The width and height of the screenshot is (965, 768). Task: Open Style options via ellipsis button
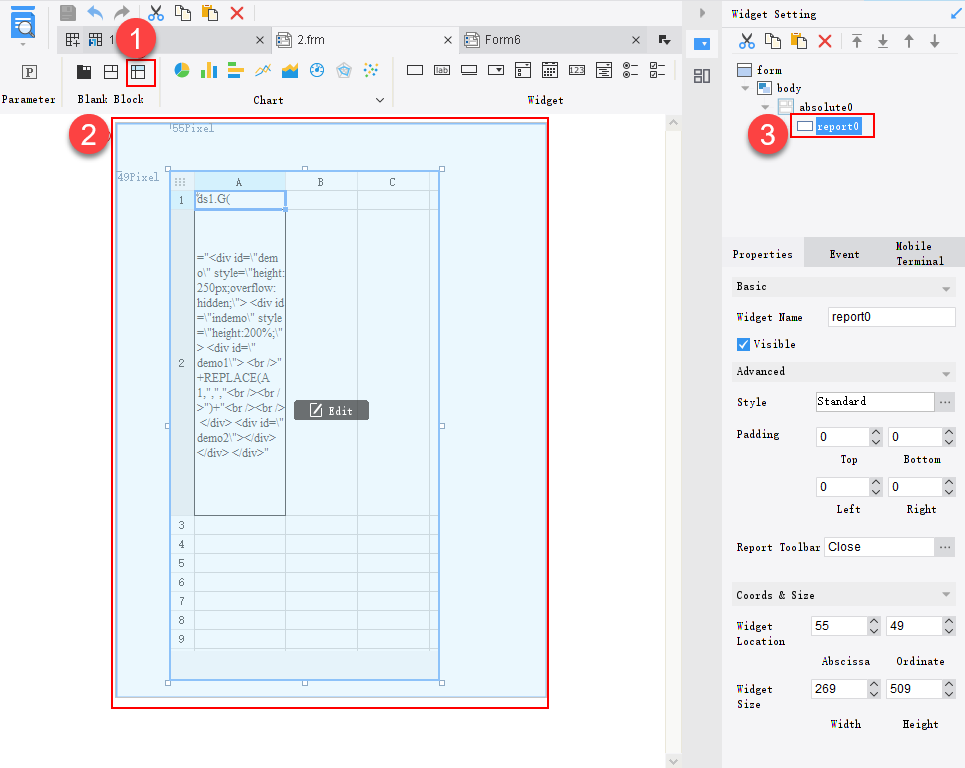point(947,401)
